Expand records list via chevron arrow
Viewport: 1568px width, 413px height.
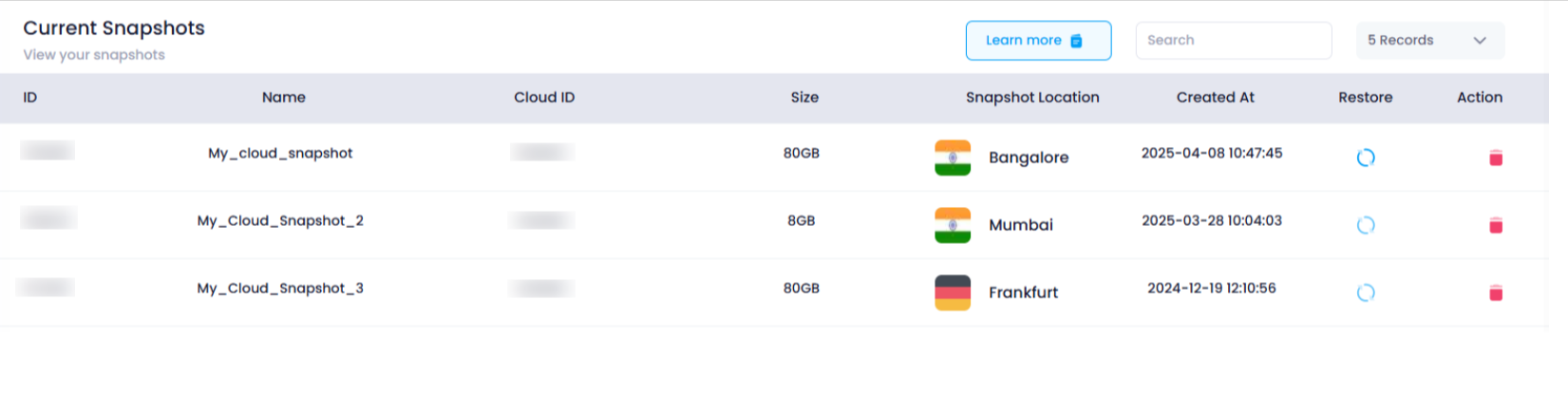click(1480, 41)
